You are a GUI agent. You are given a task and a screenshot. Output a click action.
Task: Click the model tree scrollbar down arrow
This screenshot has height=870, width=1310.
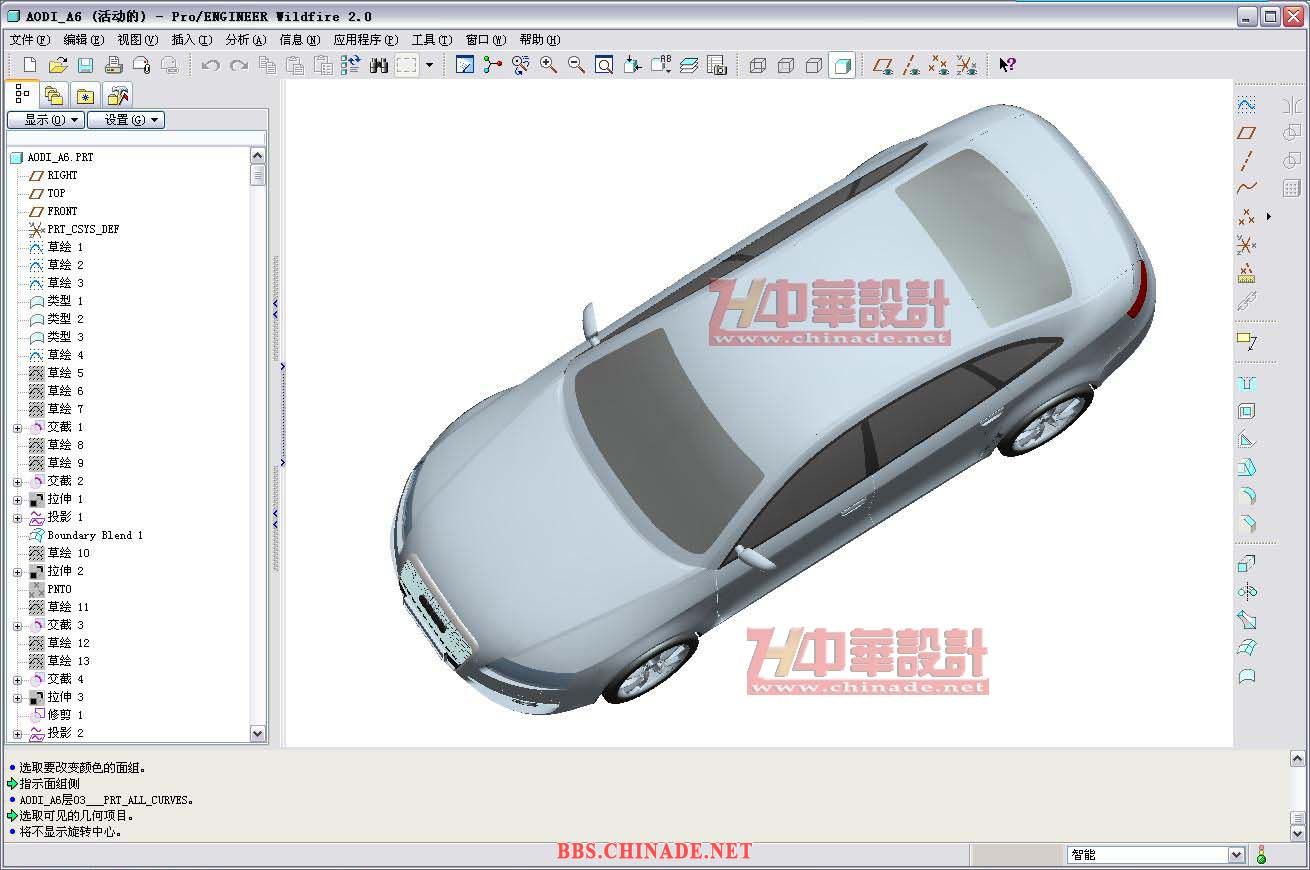[257, 733]
